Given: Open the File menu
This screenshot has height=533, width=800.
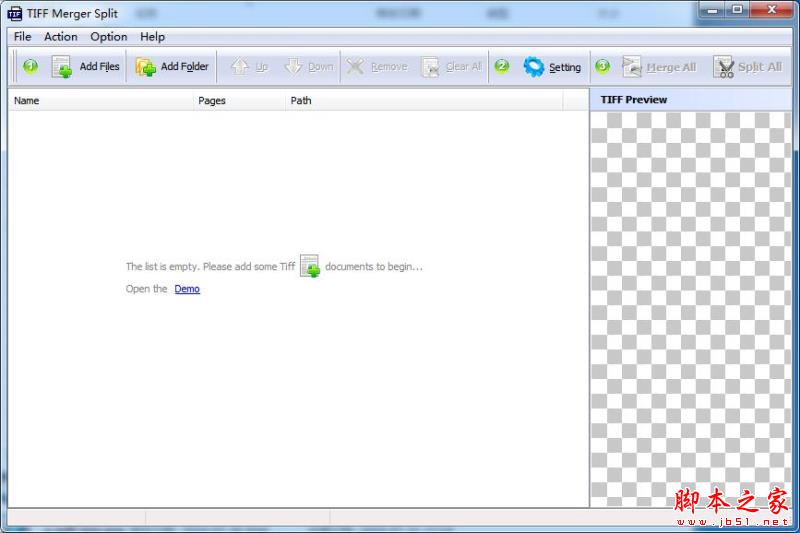Looking at the screenshot, I should click(22, 37).
